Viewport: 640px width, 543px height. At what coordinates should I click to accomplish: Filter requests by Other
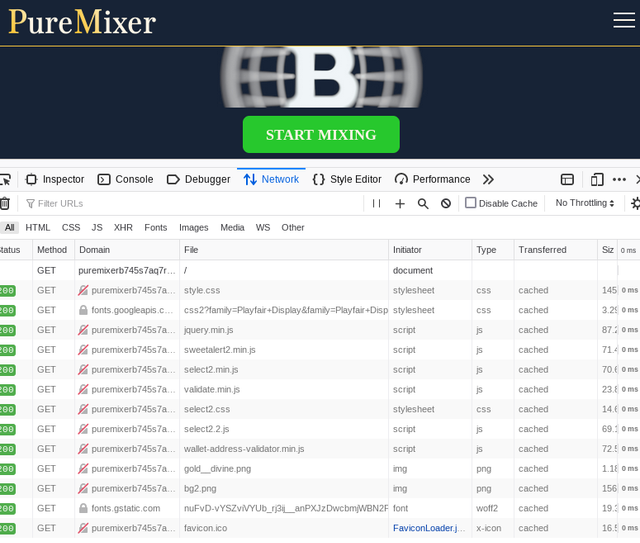click(293, 227)
